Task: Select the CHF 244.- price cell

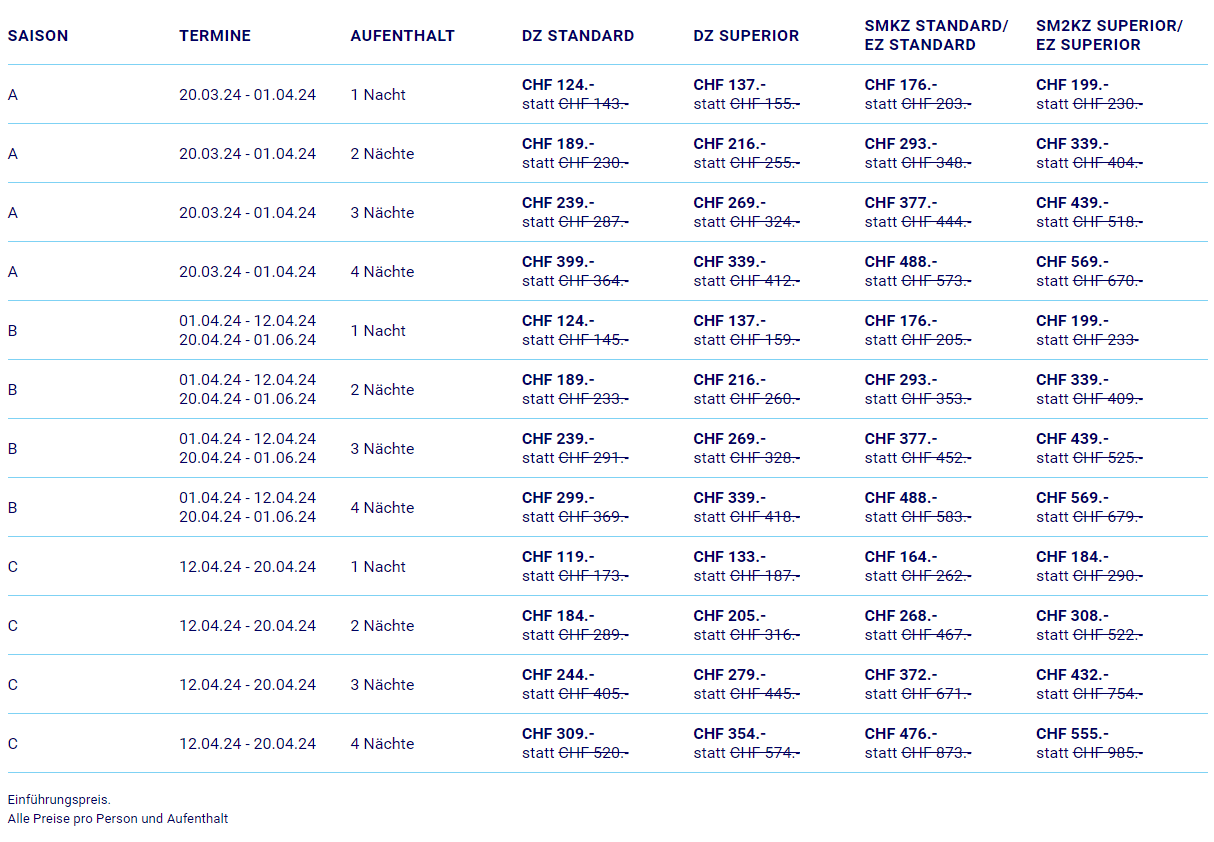Action: coord(558,675)
